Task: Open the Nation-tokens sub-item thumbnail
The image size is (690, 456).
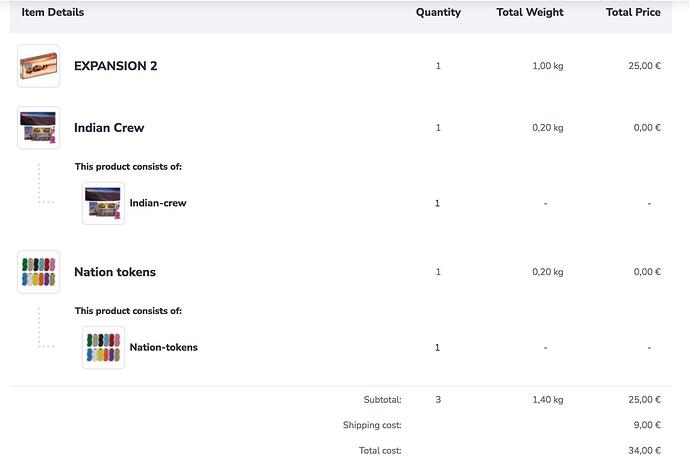Action: 103,348
